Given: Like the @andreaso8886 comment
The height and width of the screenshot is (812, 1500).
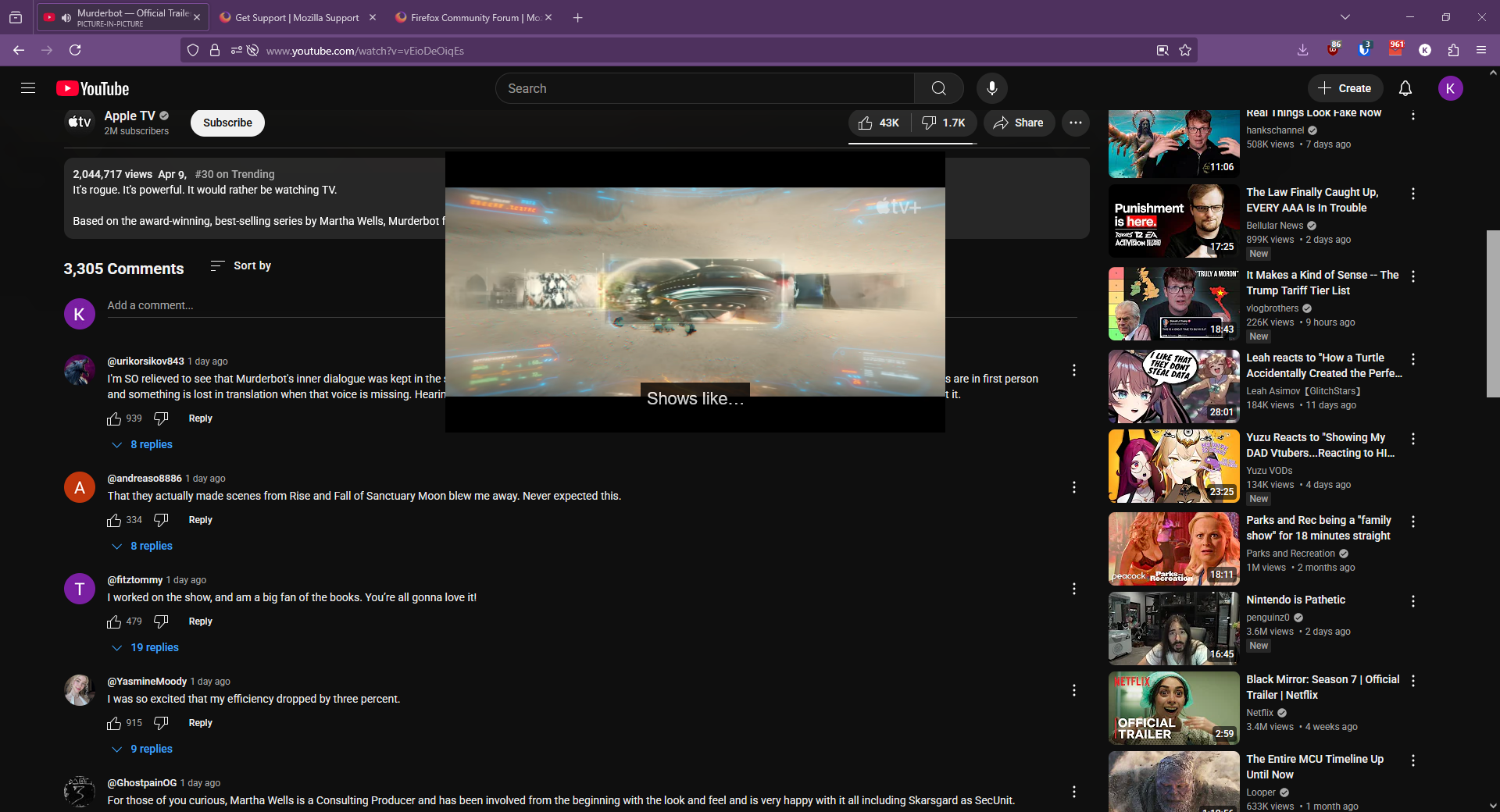Looking at the screenshot, I should coord(114,520).
